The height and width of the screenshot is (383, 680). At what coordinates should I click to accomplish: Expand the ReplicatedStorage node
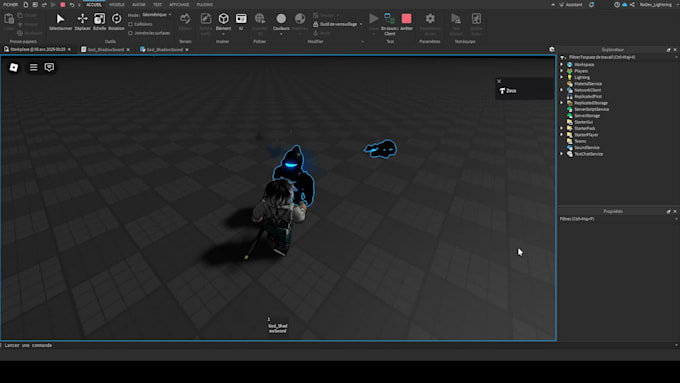tap(562, 103)
